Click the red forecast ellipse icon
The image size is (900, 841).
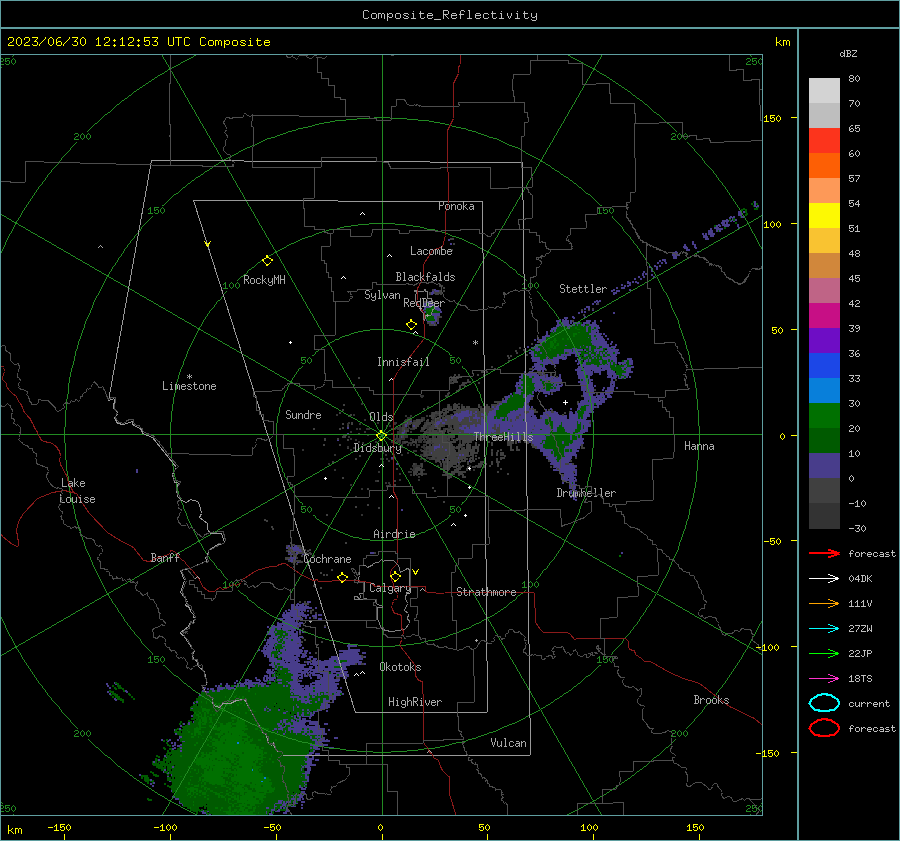[x=824, y=728]
